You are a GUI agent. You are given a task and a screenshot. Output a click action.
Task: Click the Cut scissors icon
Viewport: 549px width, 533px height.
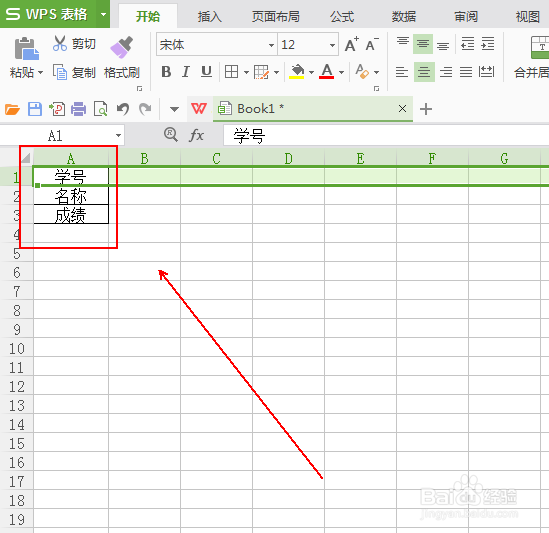(x=60, y=43)
